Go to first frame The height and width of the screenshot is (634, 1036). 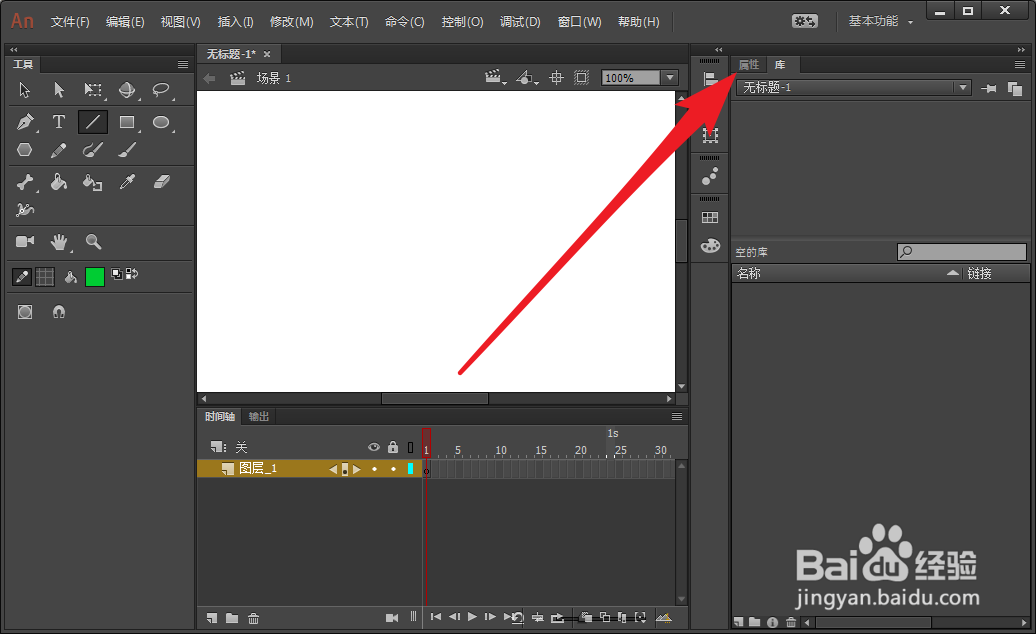435,617
